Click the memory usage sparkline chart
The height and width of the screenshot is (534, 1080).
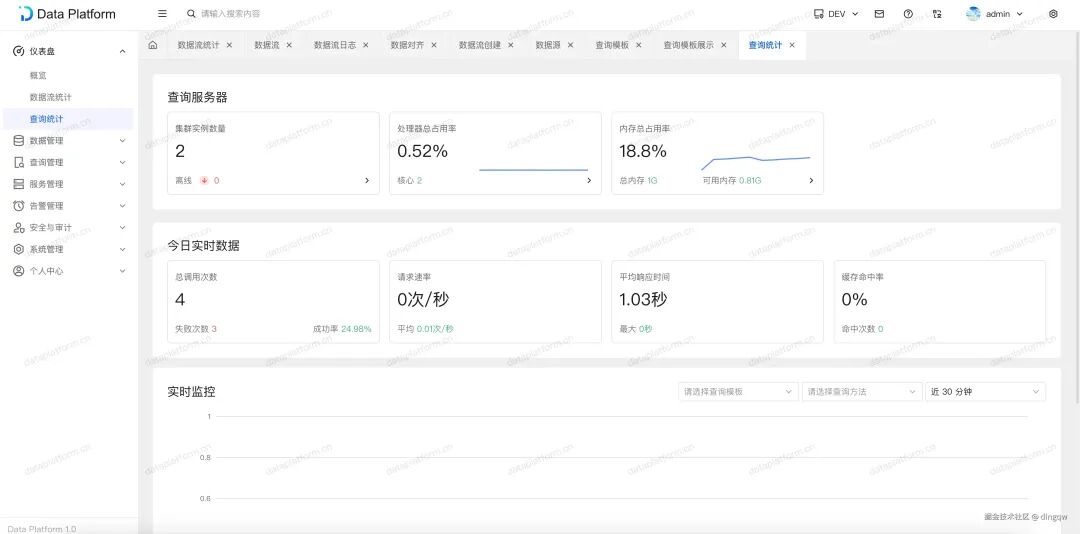pos(756,162)
